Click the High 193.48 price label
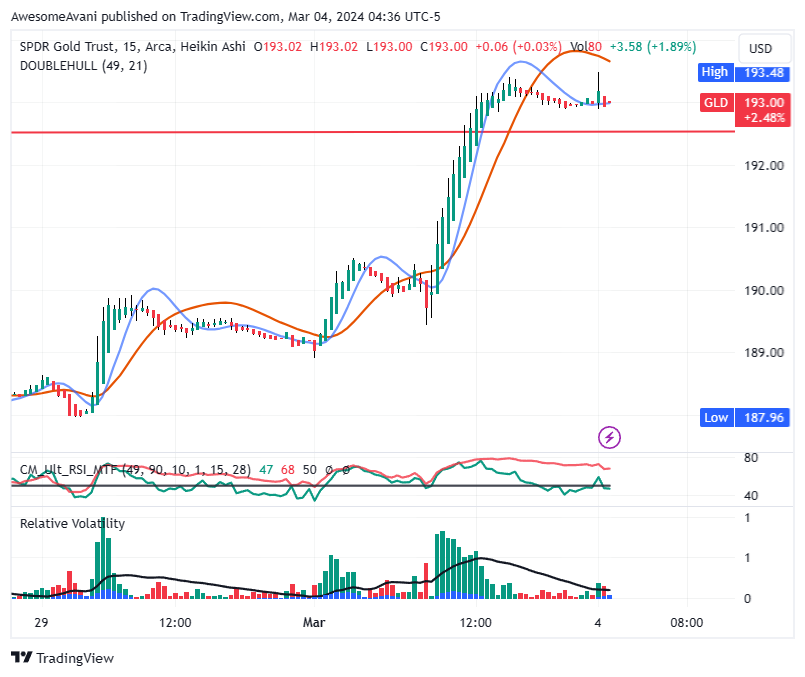805x677 pixels. (743, 72)
